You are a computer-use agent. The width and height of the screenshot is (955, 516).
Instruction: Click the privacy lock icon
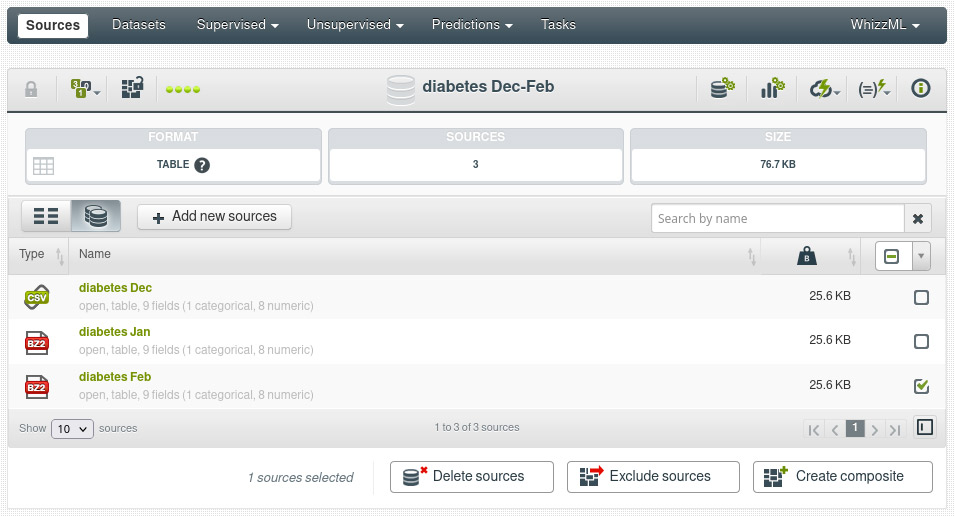point(31,89)
